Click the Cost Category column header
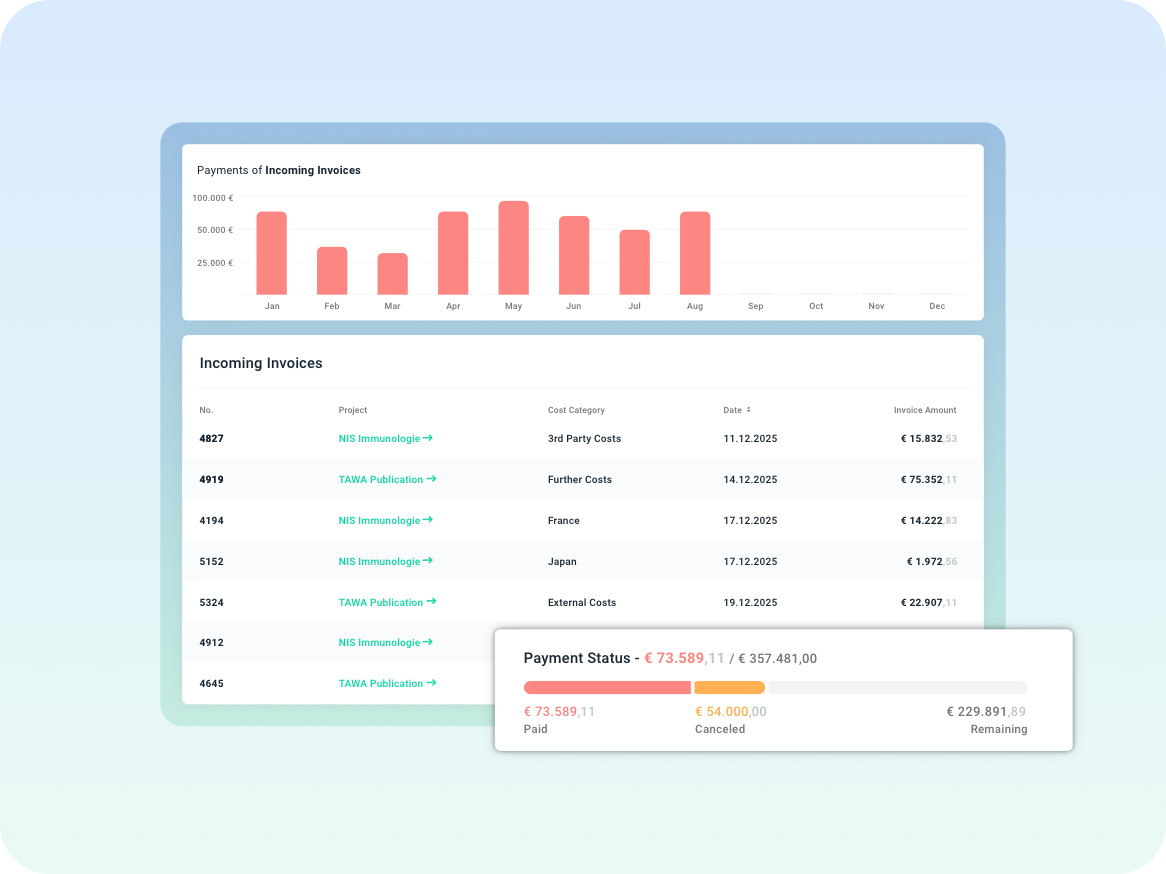 (575, 409)
